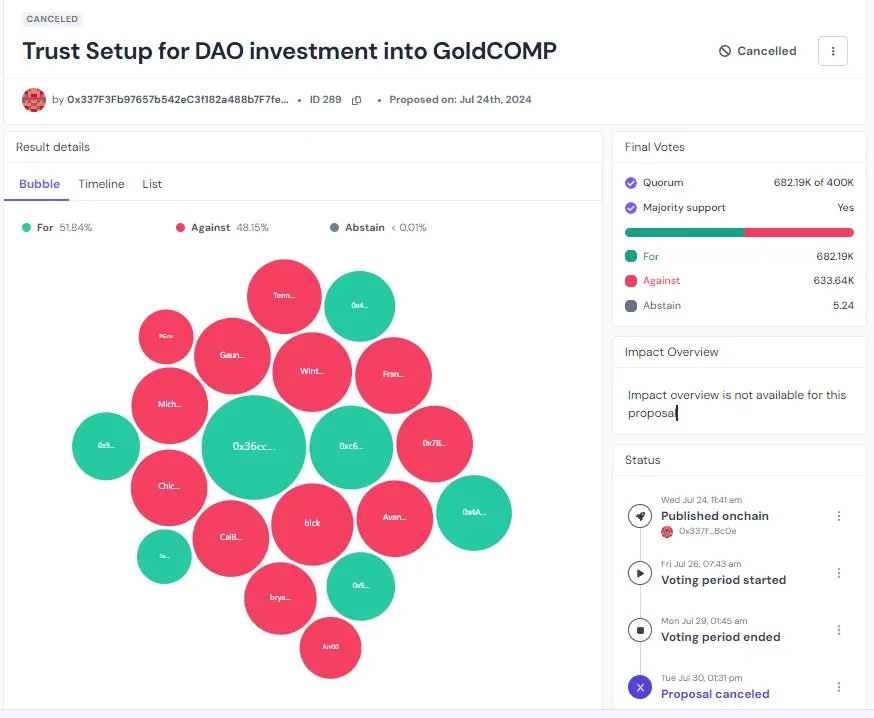Click the proposer avatar icon
The height and width of the screenshot is (718, 874).
[34, 100]
